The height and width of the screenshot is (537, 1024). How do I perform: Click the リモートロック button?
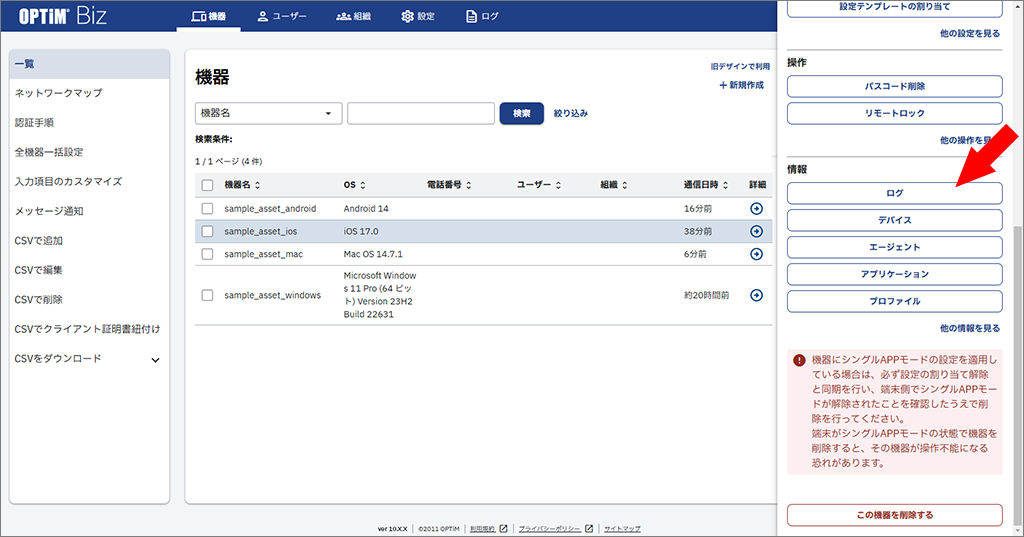(x=895, y=113)
